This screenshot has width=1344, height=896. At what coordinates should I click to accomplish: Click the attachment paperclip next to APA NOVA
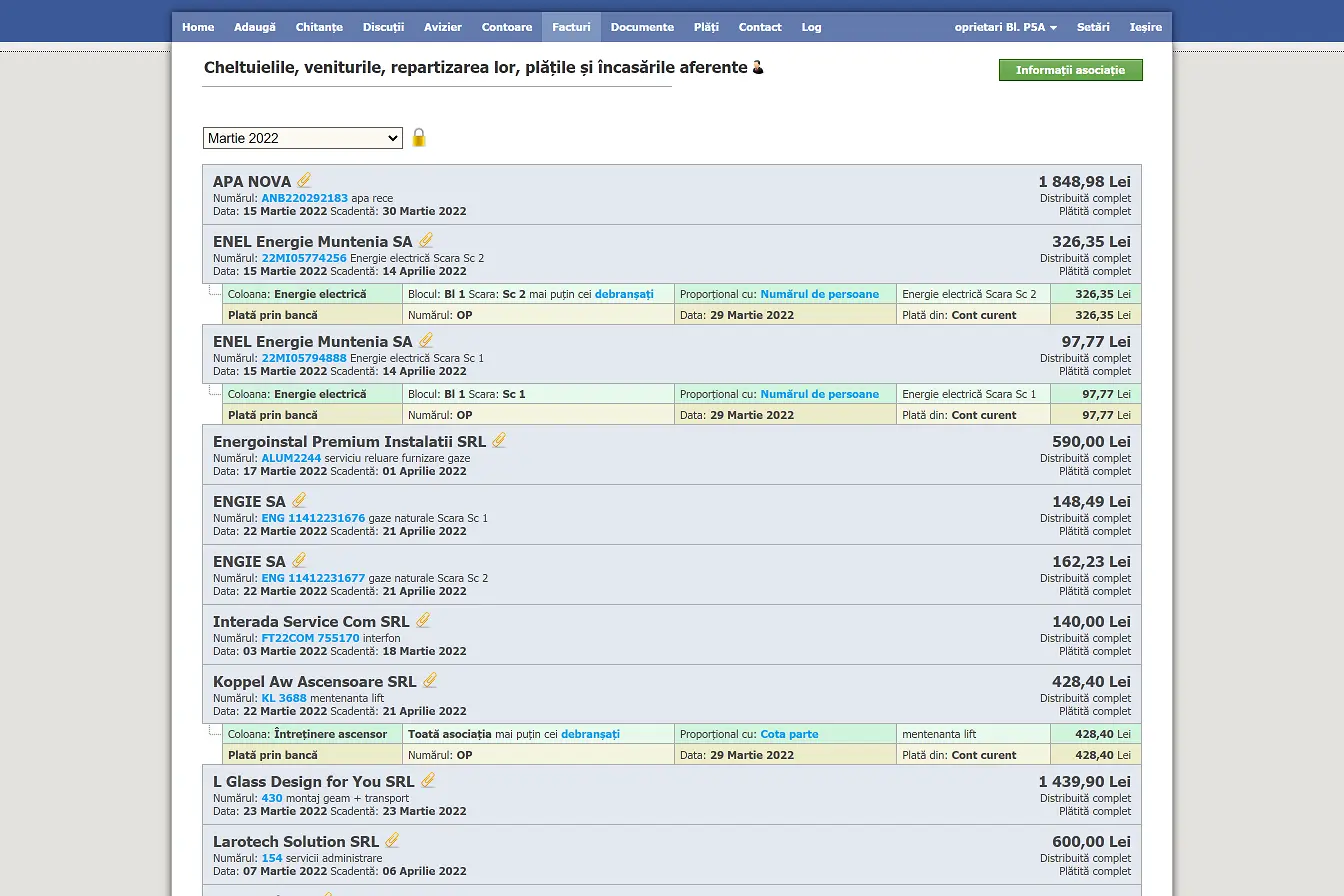coord(304,180)
